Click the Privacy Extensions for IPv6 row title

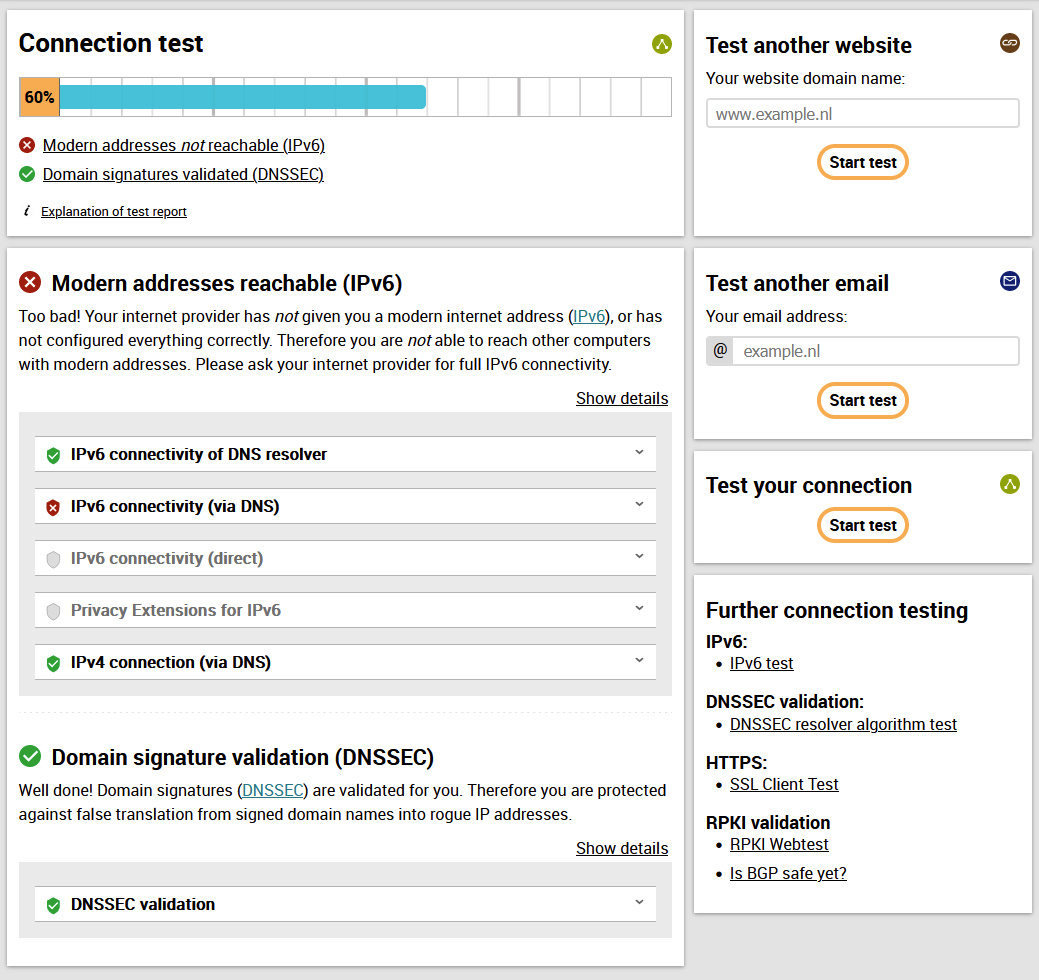coord(176,610)
